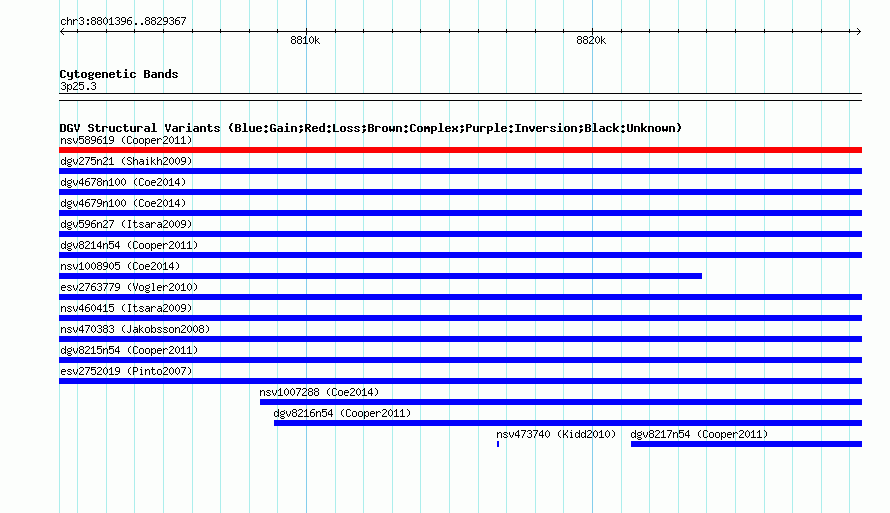Screen dimensions: 890x513
Task: Click the dgv275n21 (Shaikh2009) label
Action: [x=126, y=161]
